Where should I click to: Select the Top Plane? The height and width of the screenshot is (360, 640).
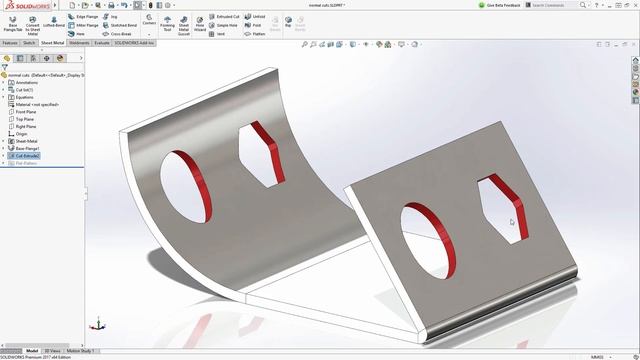tap(21, 119)
